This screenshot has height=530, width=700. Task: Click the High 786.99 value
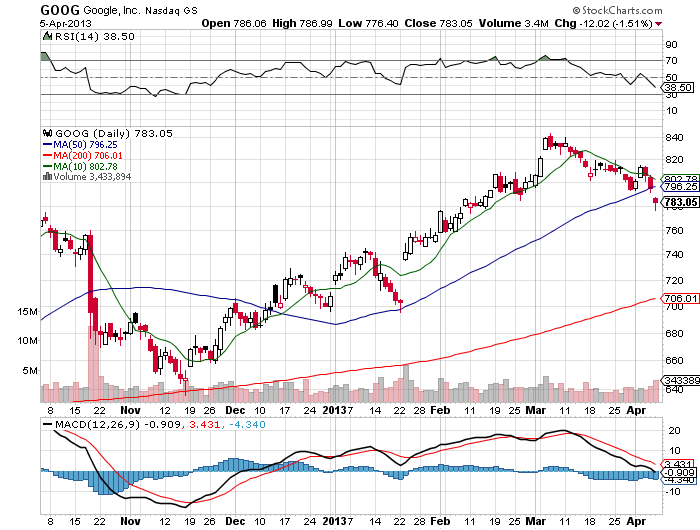point(302,23)
